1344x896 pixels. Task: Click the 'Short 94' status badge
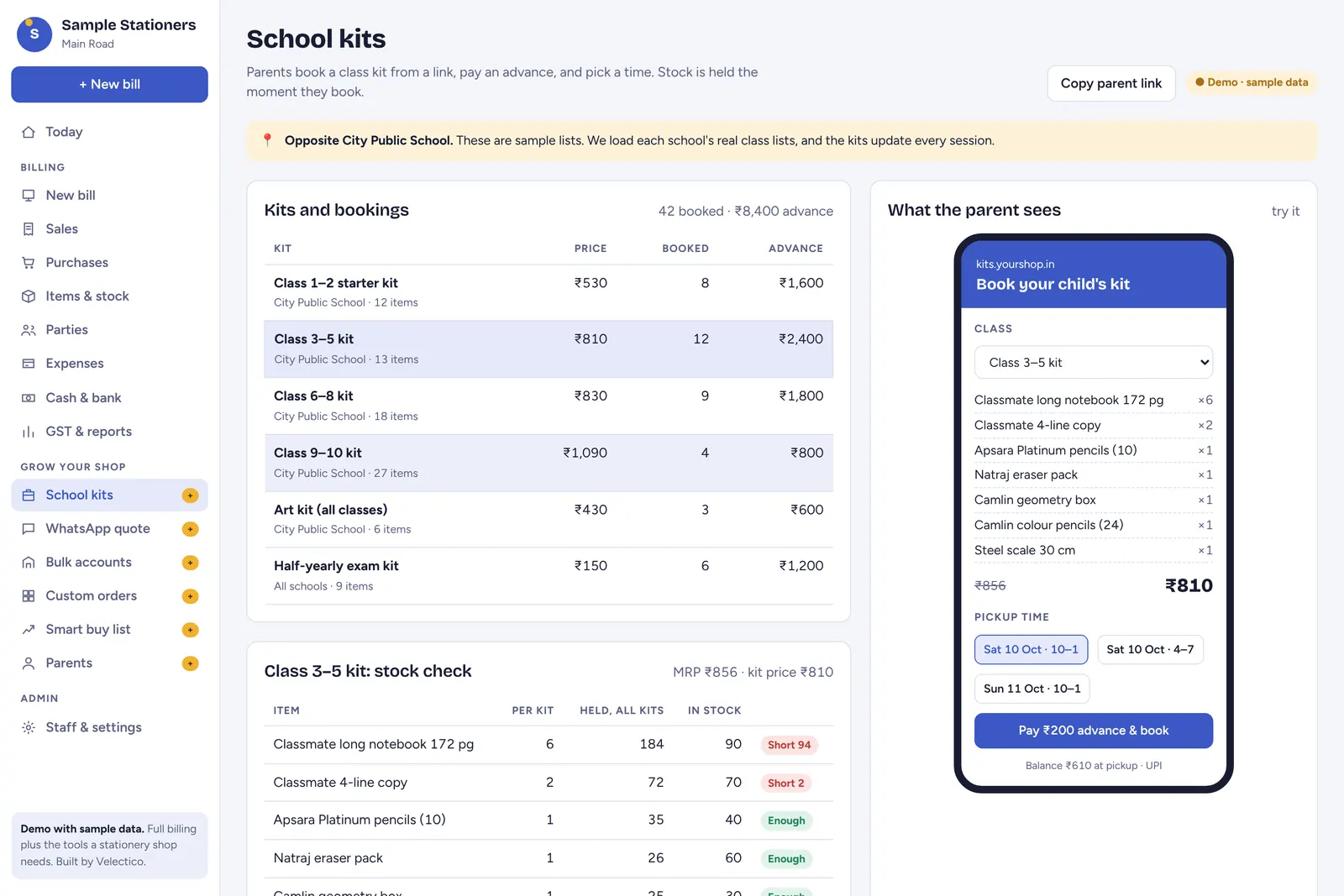pyautogui.click(x=789, y=745)
